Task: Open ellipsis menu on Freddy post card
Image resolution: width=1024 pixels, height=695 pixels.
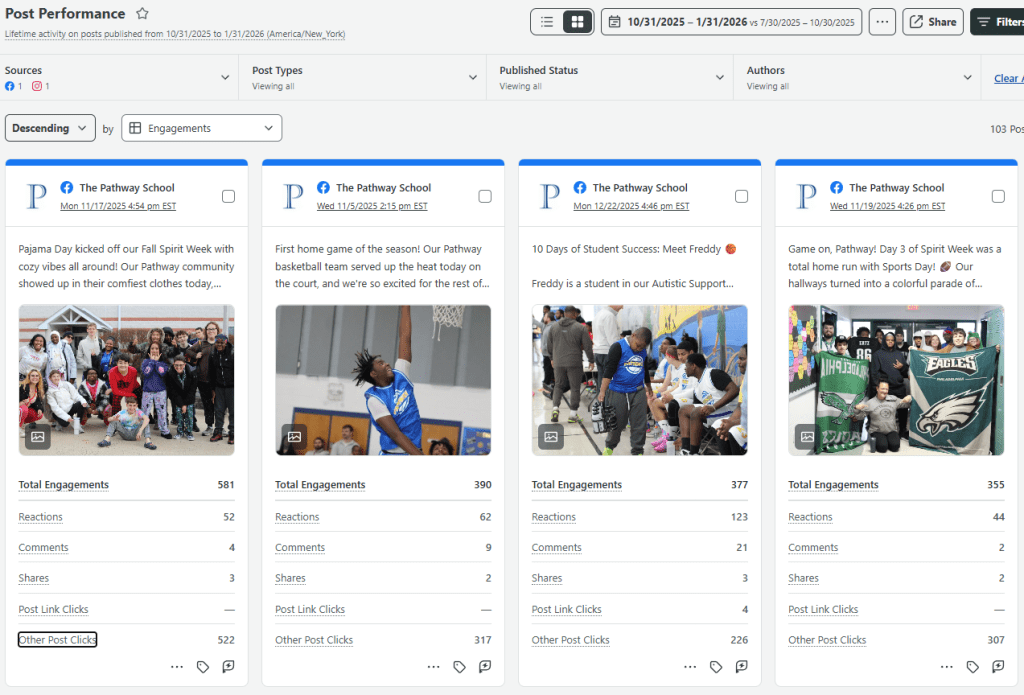Action: coord(690,667)
